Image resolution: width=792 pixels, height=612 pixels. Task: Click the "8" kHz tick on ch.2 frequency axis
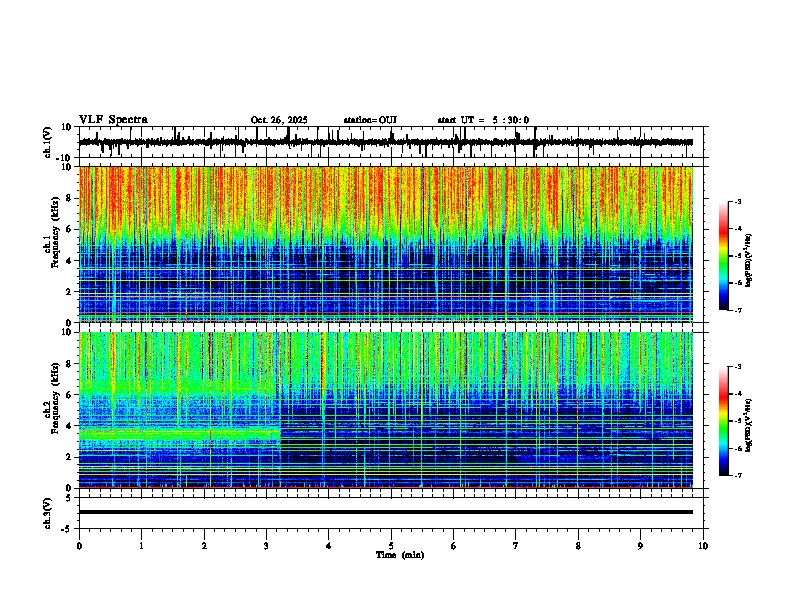pyautogui.click(x=70, y=364)
